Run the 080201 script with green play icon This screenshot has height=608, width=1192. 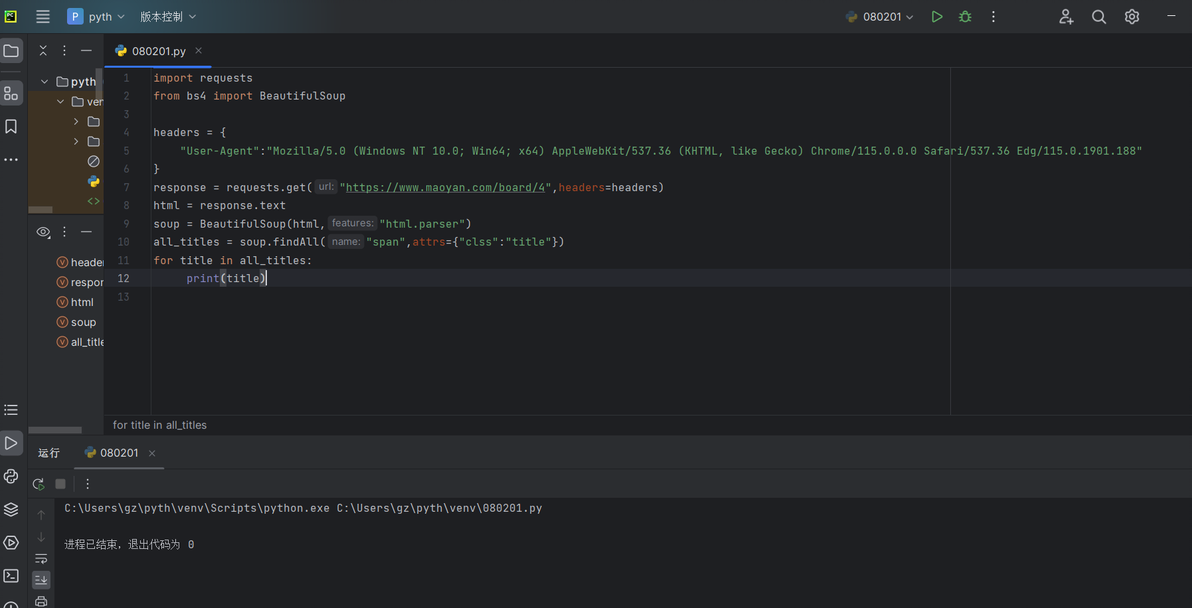click(x=937, y=17)
